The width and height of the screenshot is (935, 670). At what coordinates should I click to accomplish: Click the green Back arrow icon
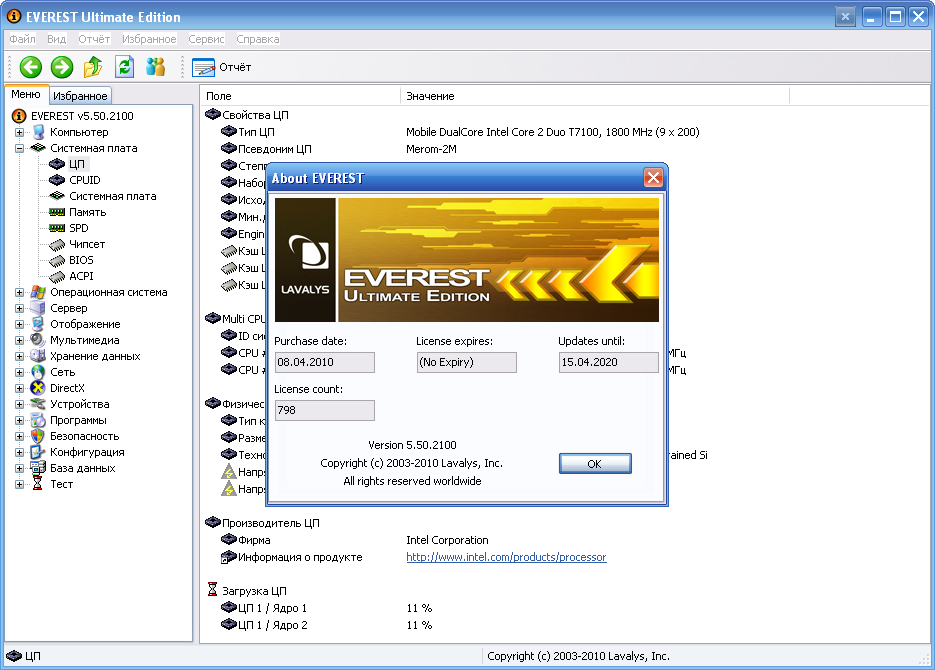(x=31, y=67)
